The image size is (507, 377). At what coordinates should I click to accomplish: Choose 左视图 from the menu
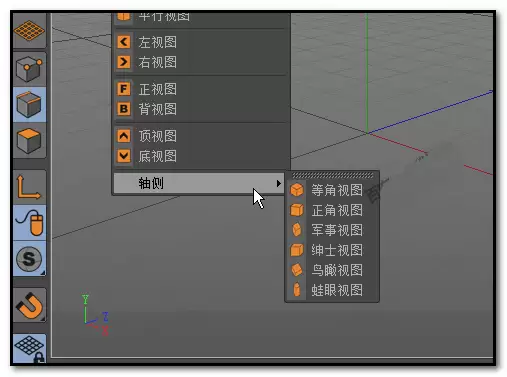click(200, 42)
